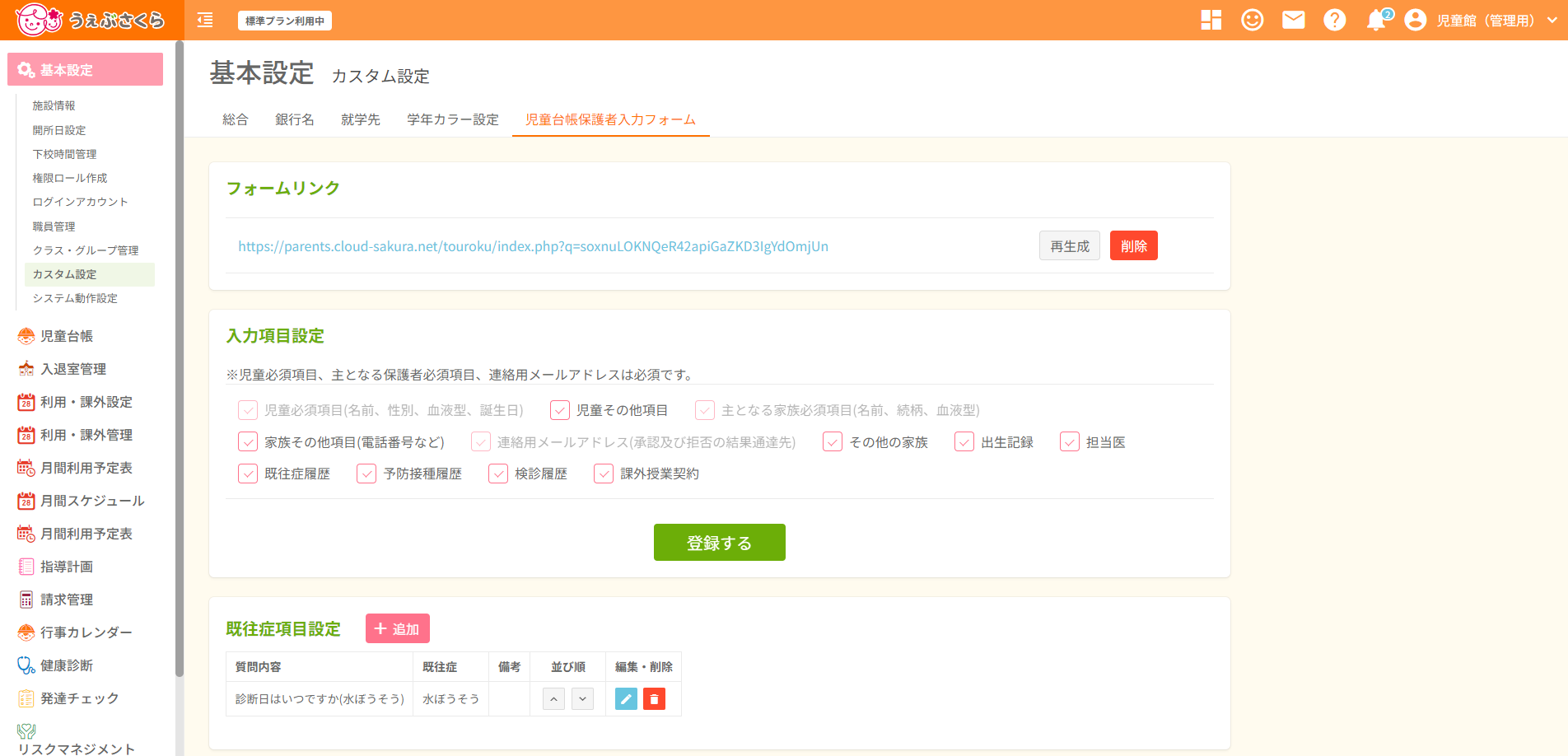Viewport: 1568px width, 756px height.
Task: Collapse the sidebar menu toggle icon
Action: click(x=205, y=21)
